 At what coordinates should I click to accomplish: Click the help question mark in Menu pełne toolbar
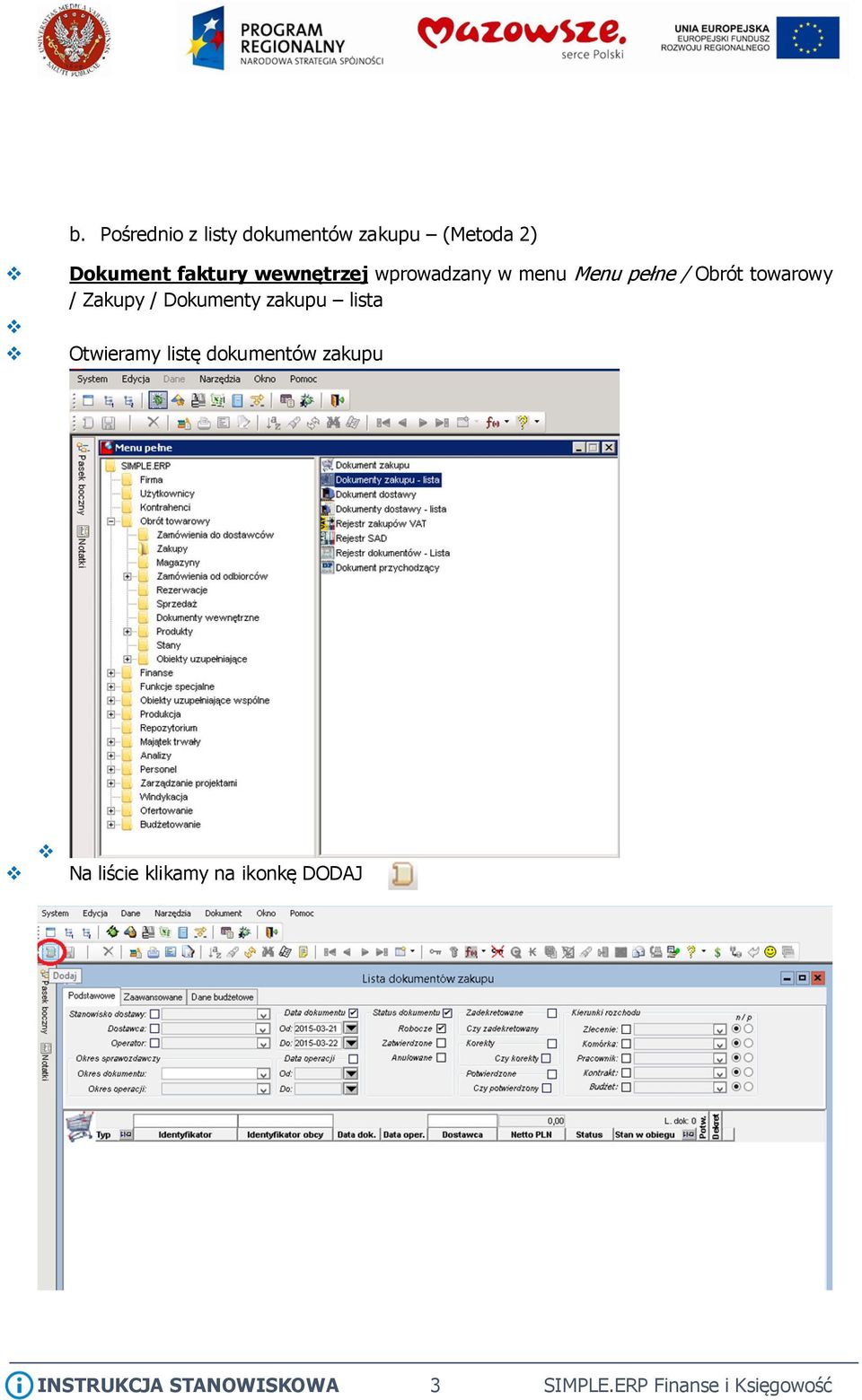523,422
